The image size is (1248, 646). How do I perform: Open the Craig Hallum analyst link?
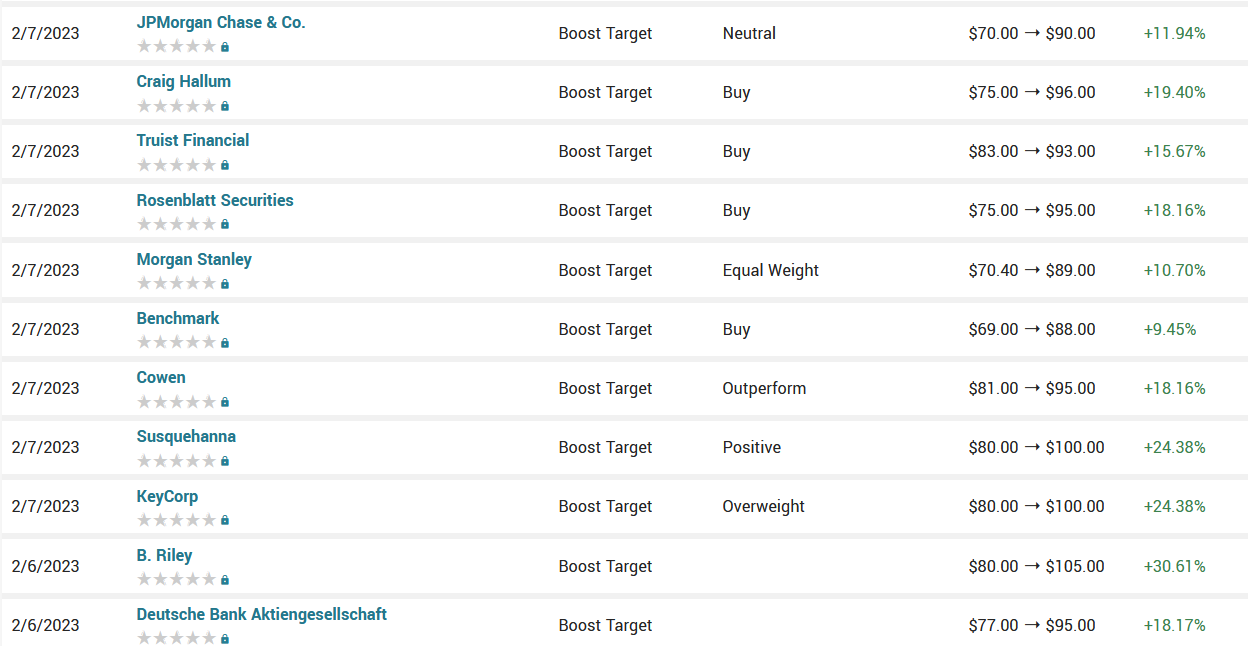tap(184, 81)
